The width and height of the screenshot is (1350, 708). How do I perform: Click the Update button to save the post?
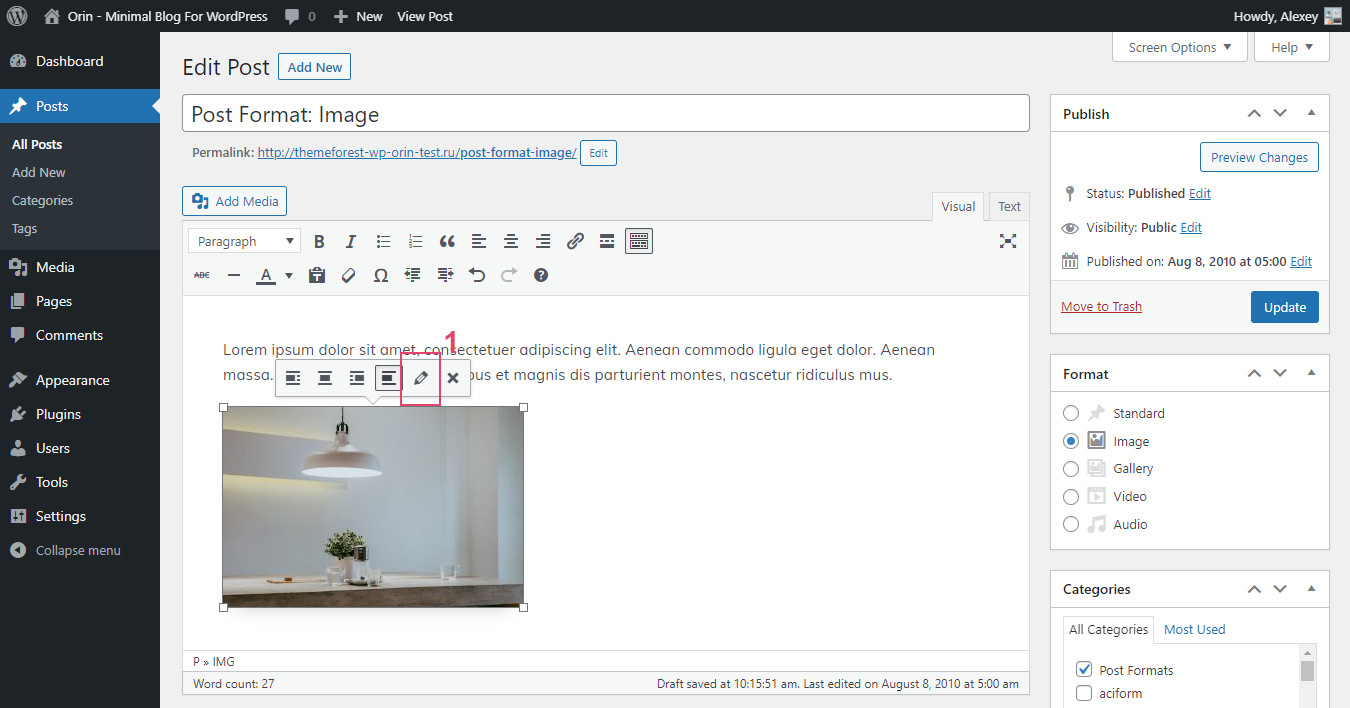(1284, 306)
